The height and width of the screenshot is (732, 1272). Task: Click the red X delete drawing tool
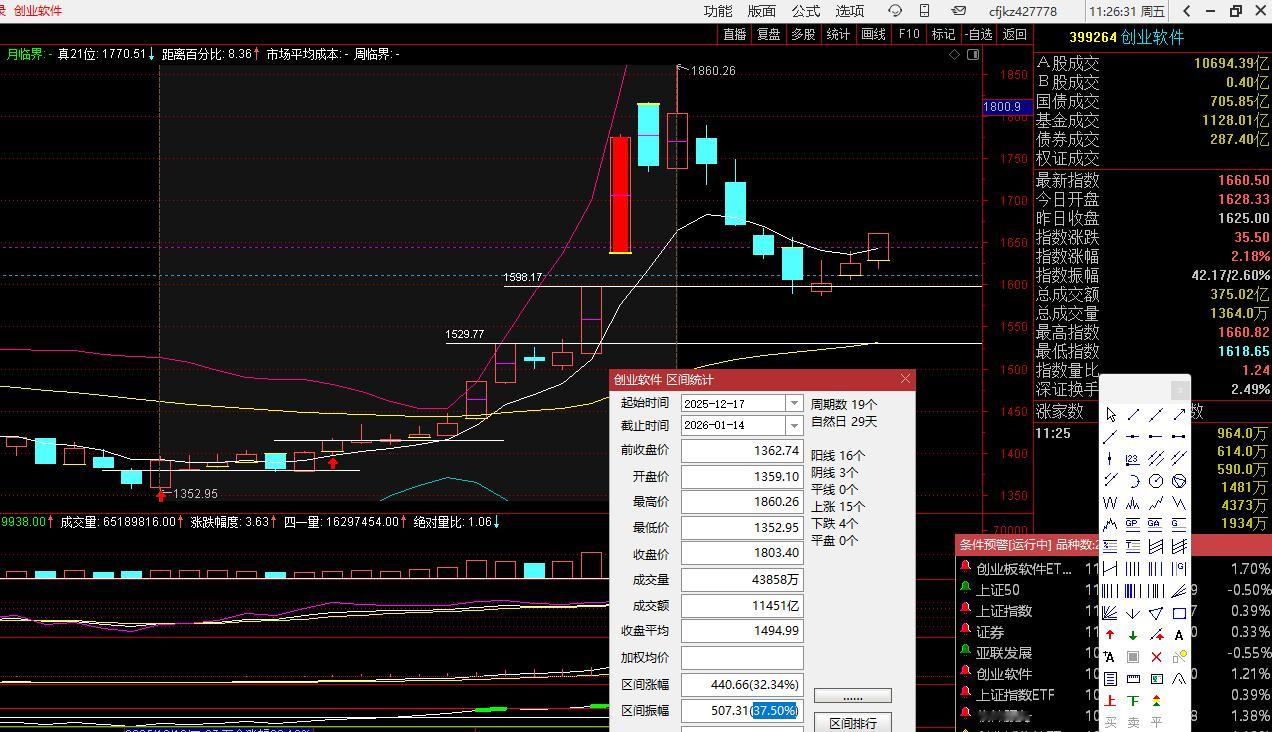[x=1156, y=657]
